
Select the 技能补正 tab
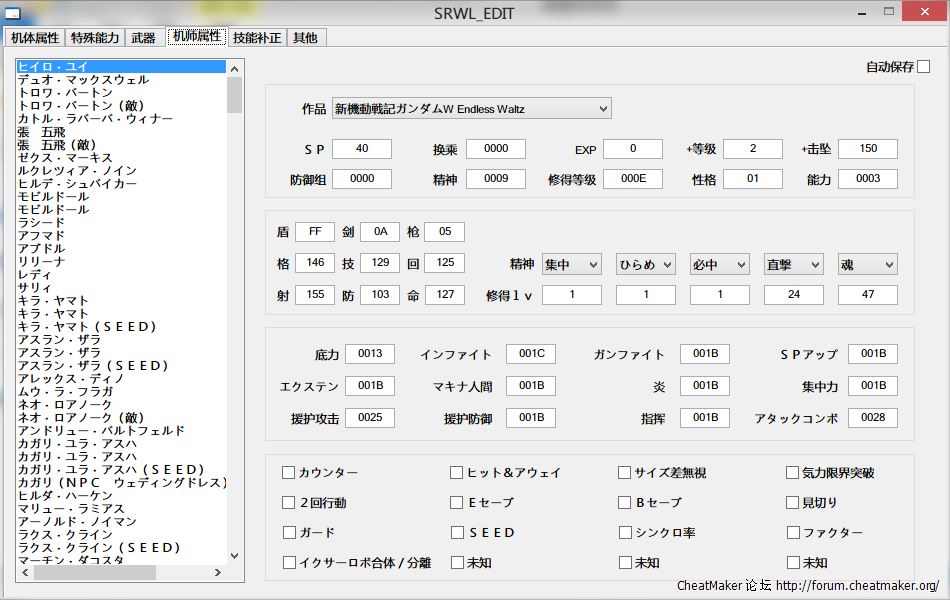click(257, 38)
